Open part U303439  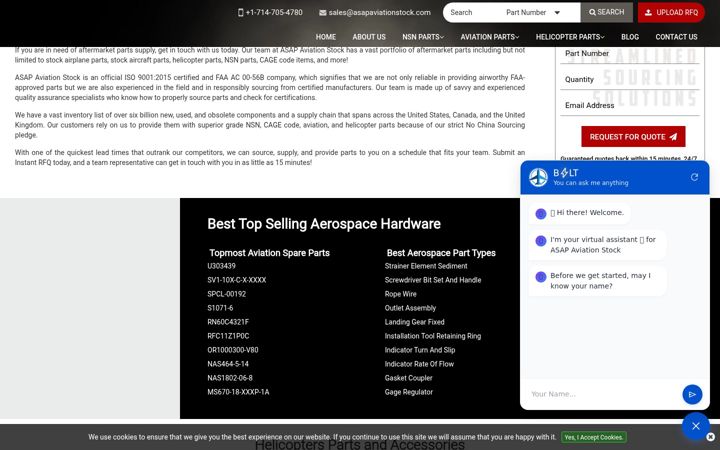221,266
